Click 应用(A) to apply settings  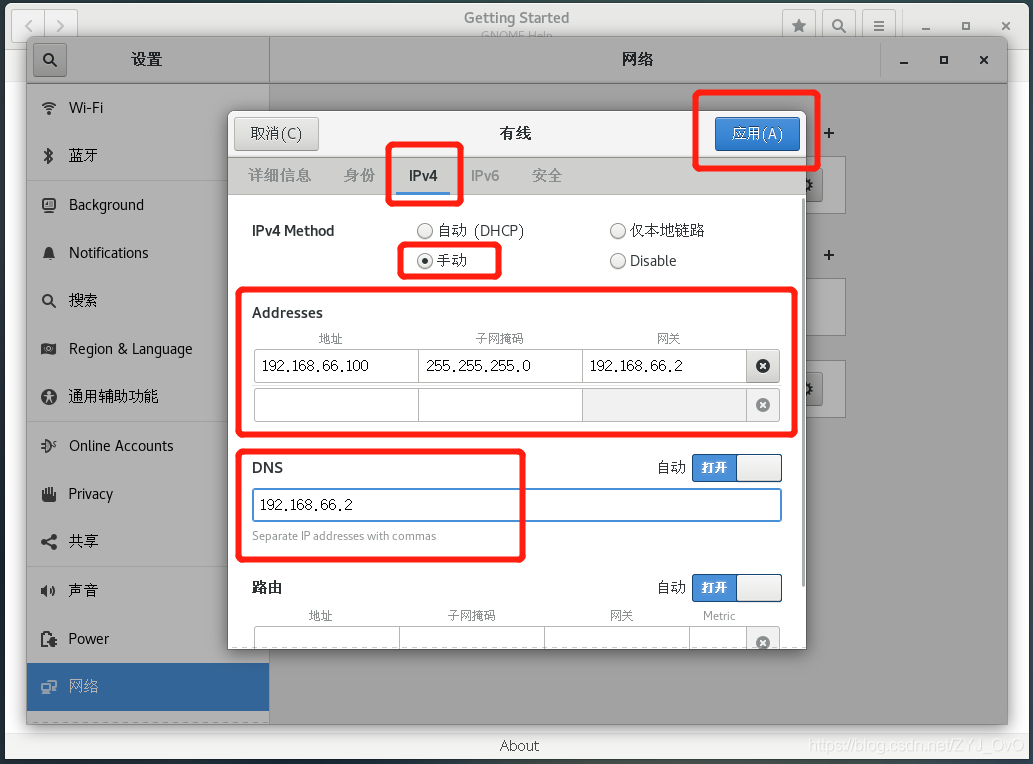tap(757, 134)
